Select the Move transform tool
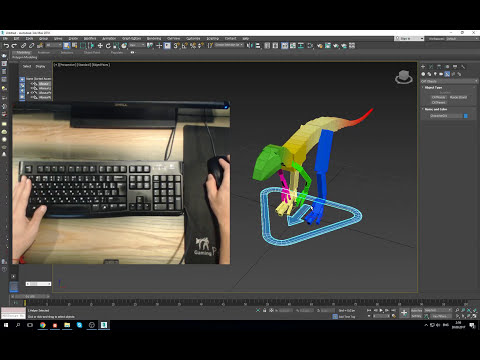This screenshot has height=360, width=480. (100, 46)
